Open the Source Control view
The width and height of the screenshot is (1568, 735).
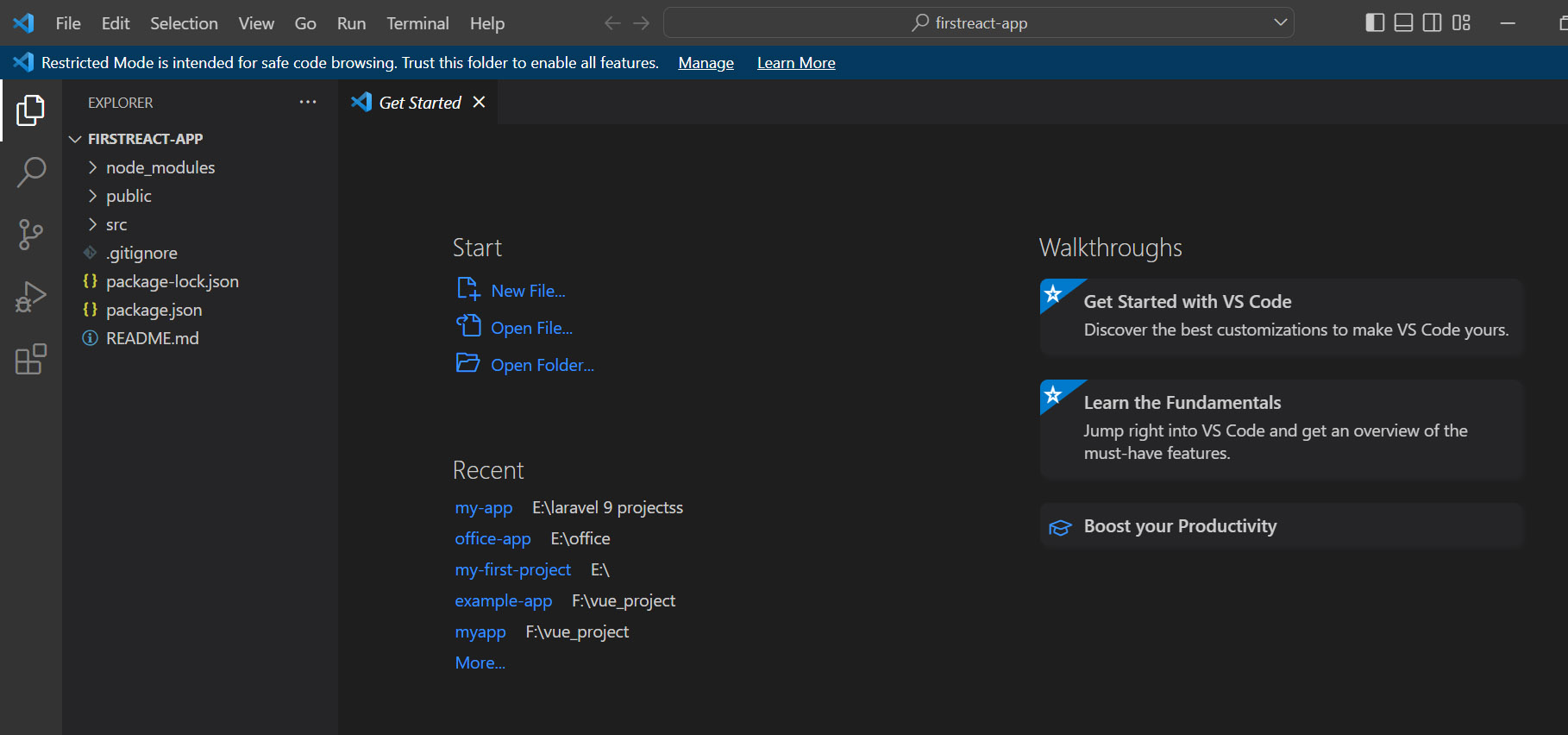[x=31, y=234]
